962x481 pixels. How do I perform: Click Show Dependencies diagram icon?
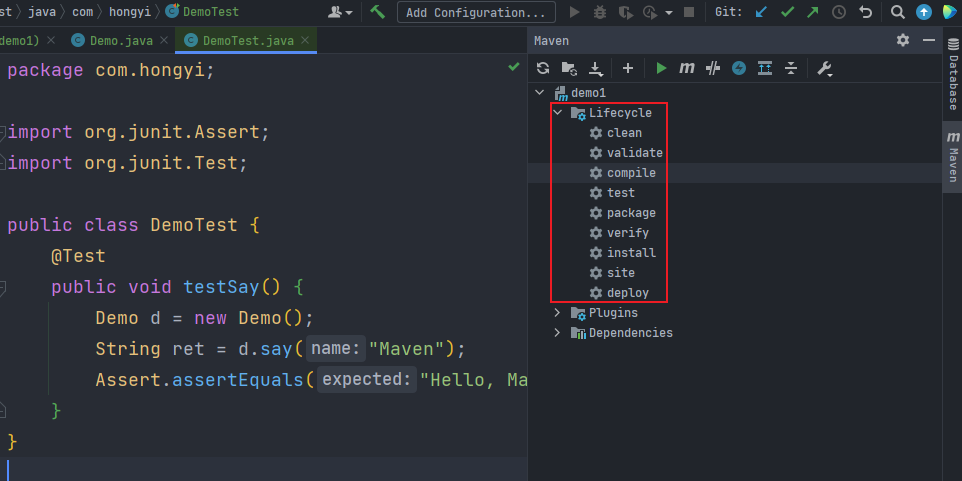click(x=765, y=68)
